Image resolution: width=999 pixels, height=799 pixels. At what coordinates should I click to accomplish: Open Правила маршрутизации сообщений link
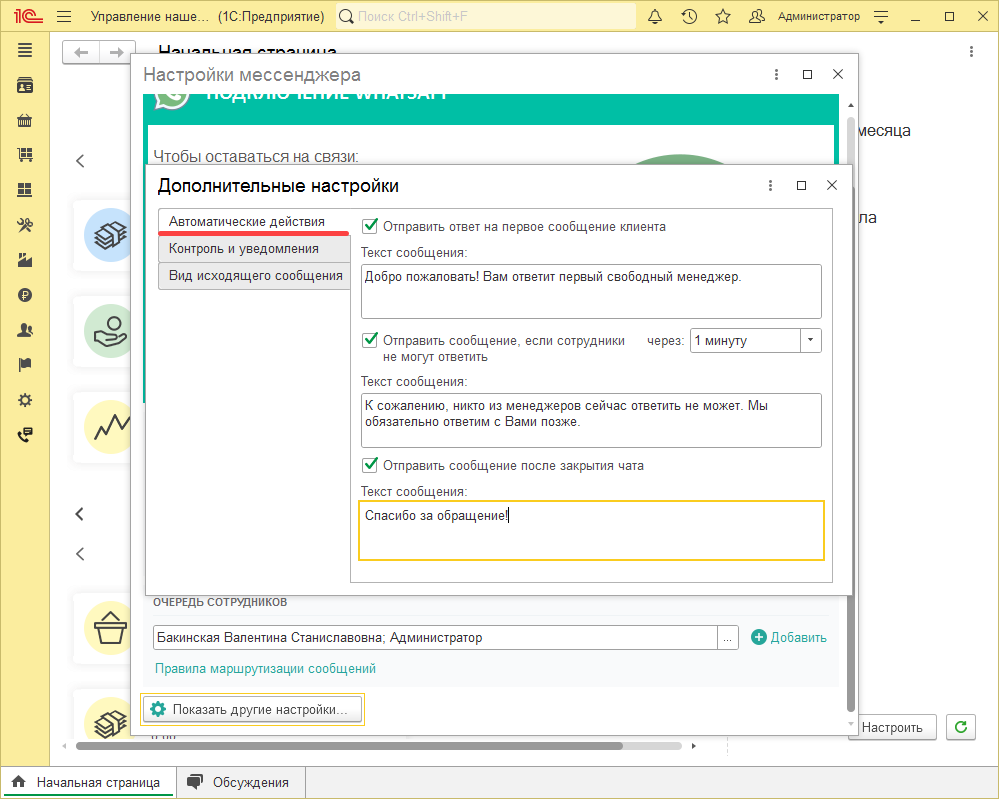265,668
